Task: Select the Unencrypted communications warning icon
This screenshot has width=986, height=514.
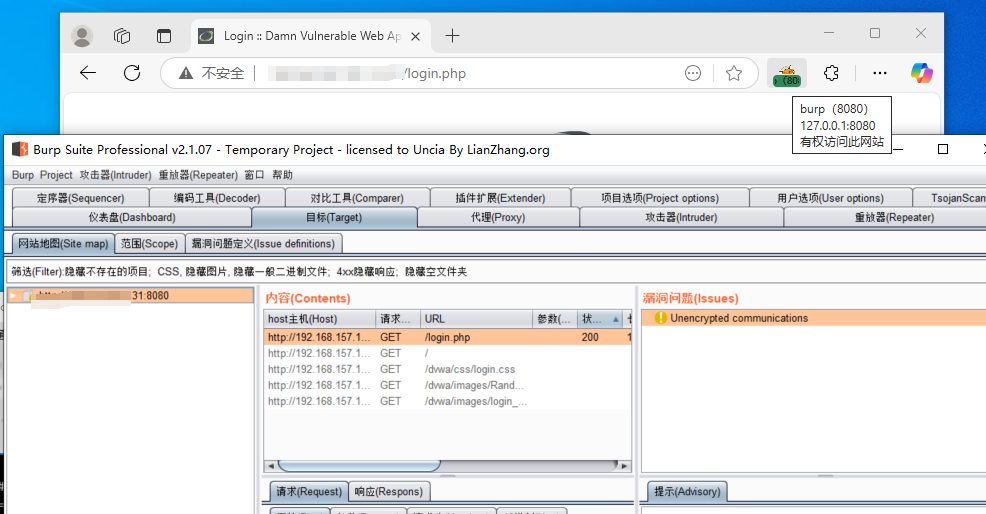Action: (660, 318)
